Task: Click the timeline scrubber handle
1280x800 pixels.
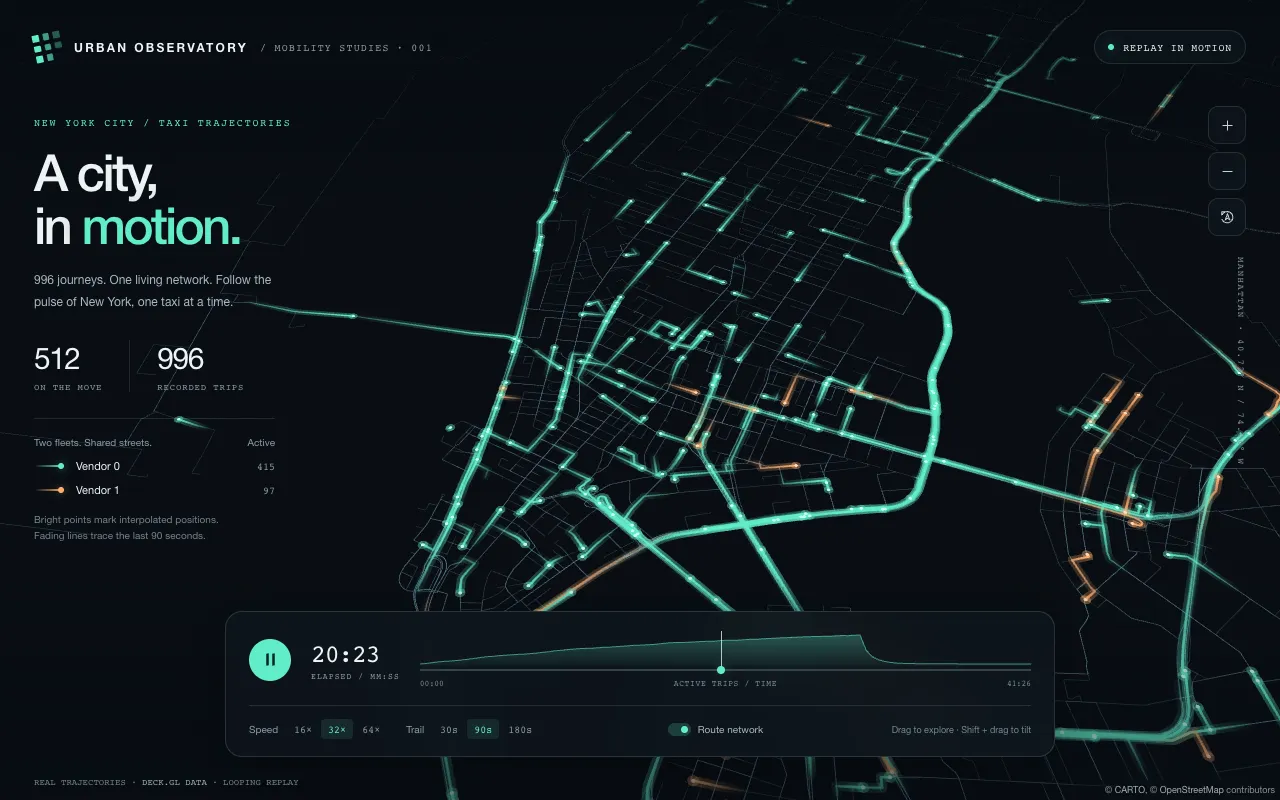Action: coord(721,669)
